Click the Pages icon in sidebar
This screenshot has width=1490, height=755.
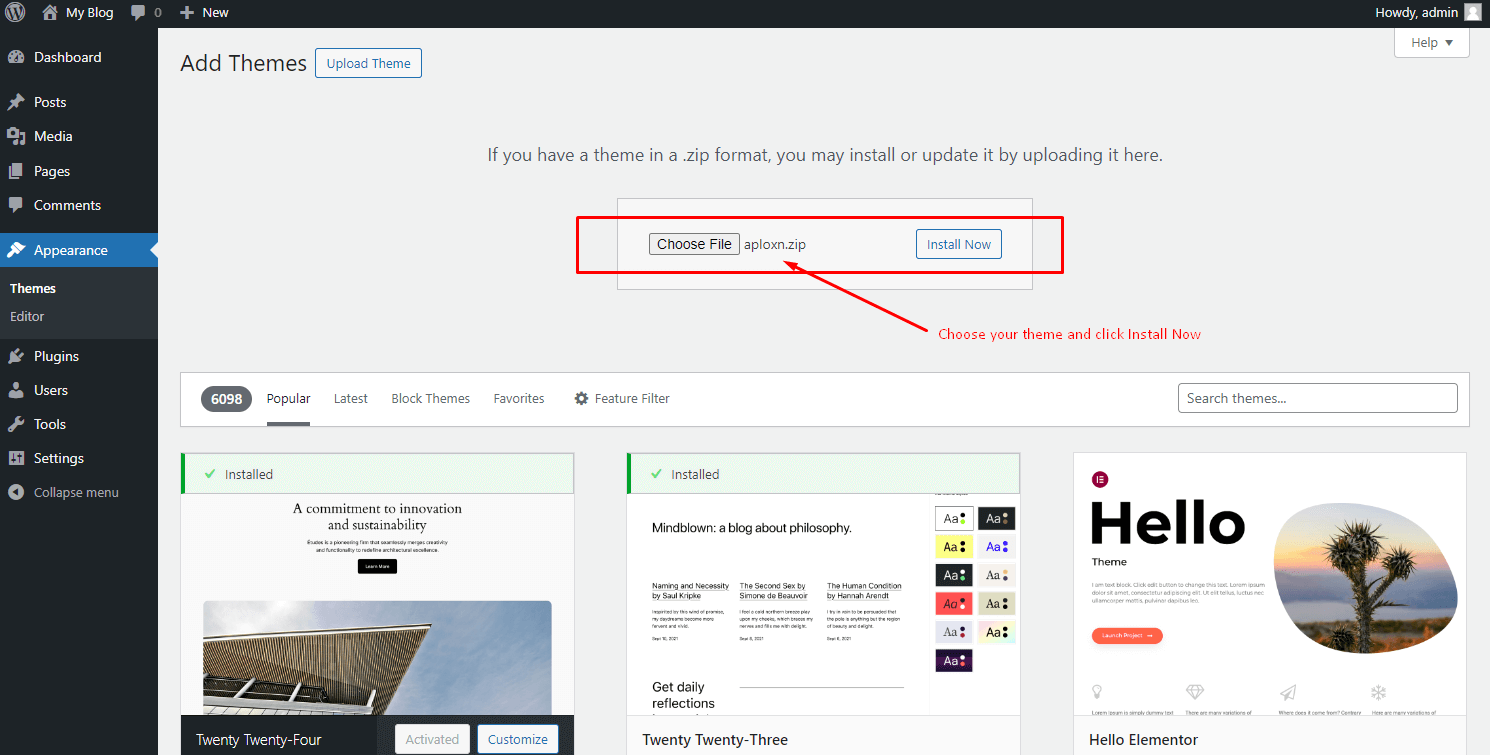[x=16, y=171]
